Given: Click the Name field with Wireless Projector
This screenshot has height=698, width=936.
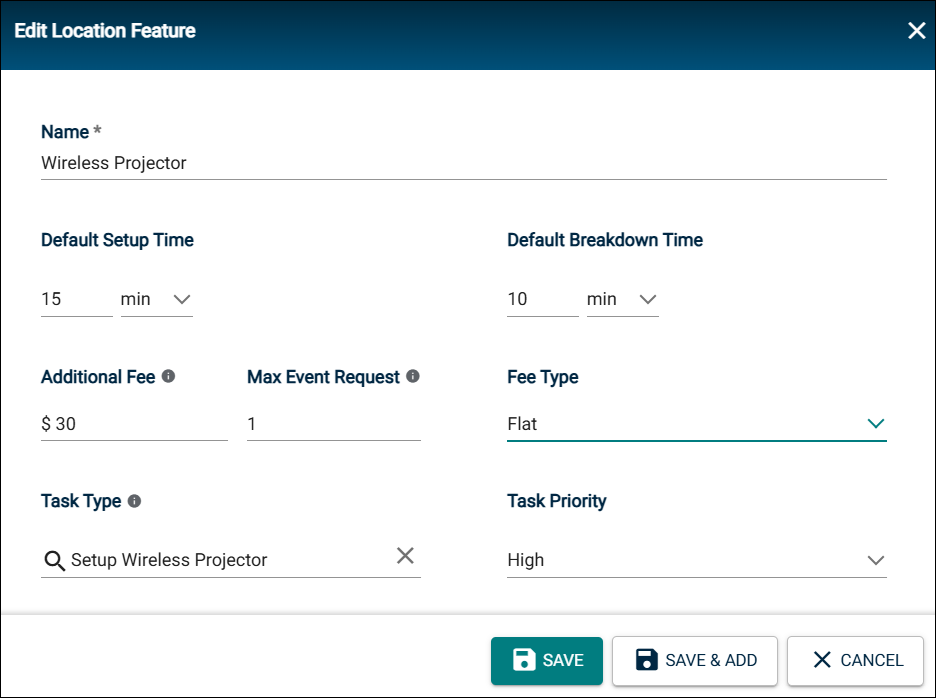Looking at the screenshot, I should coord(464,163).
